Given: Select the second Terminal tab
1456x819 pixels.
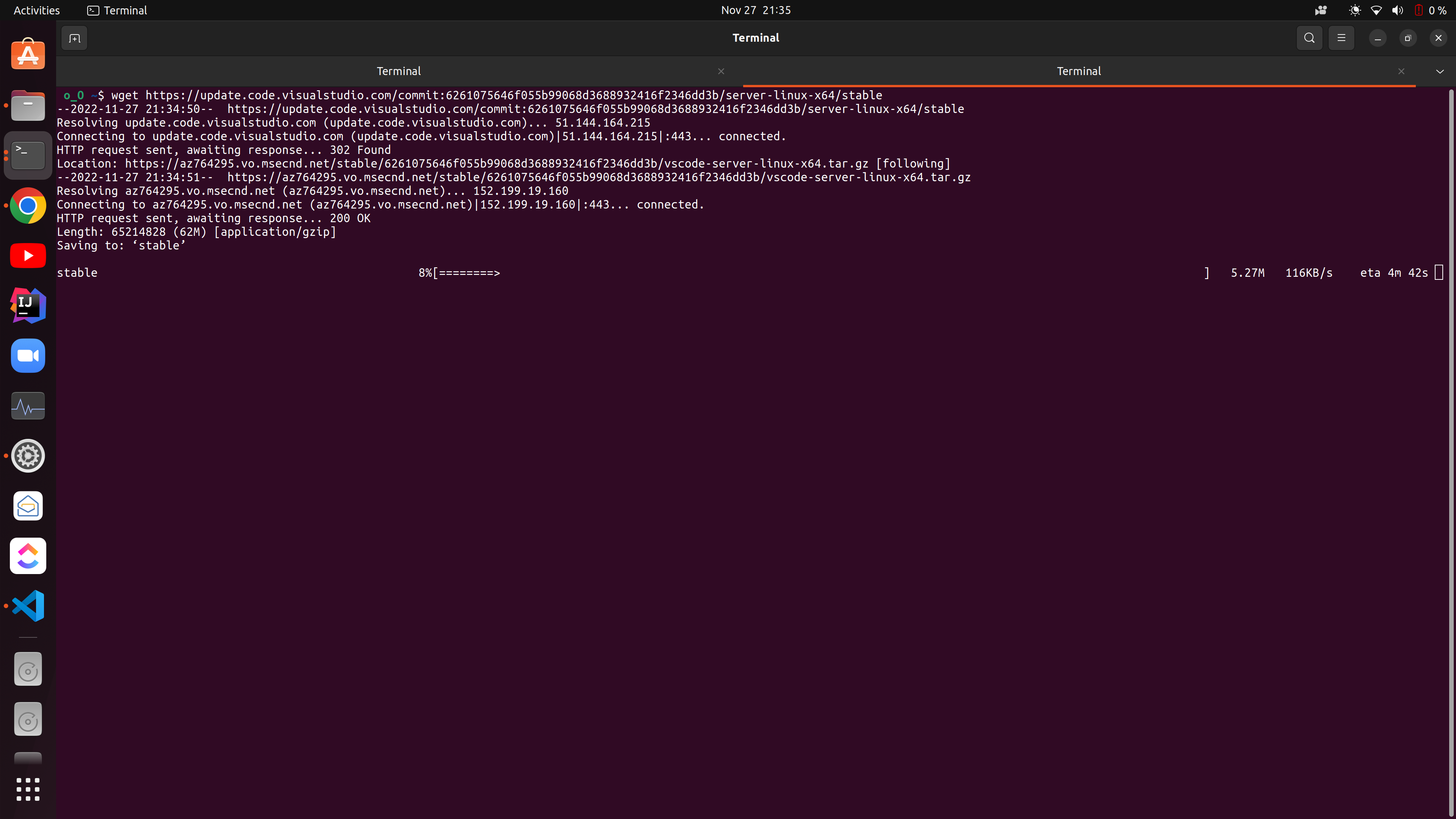Looking at the screenshot, I should 1078,71.
